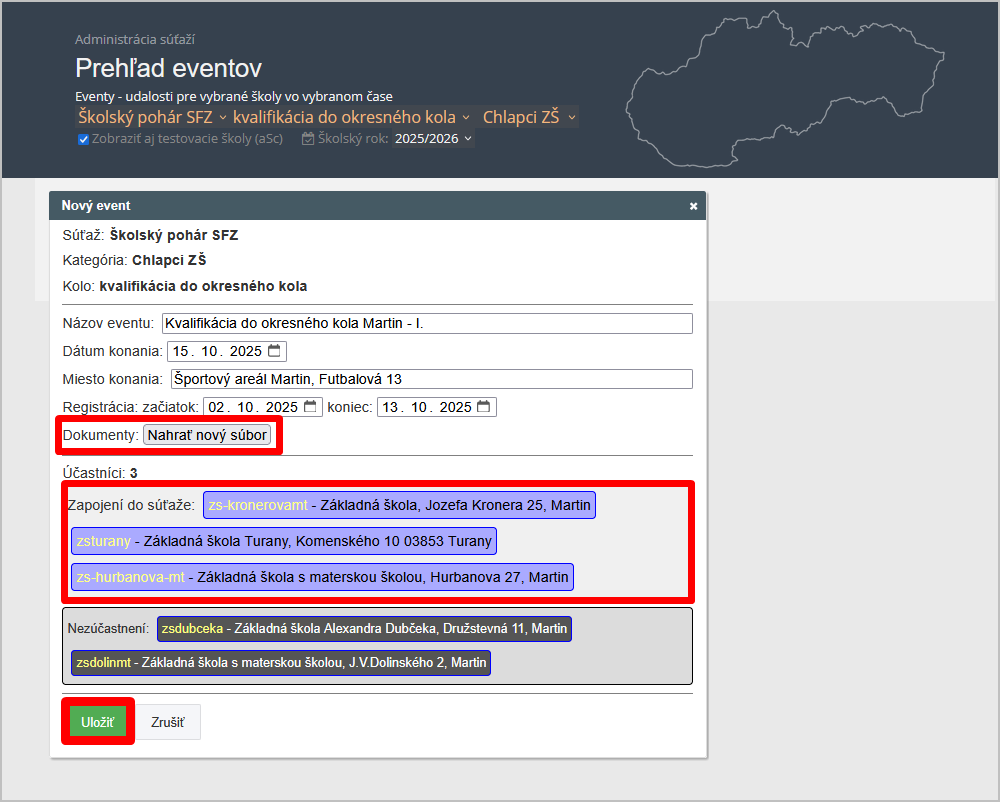
Task: Close the Nový event dialog
Action: pos(693,206)
